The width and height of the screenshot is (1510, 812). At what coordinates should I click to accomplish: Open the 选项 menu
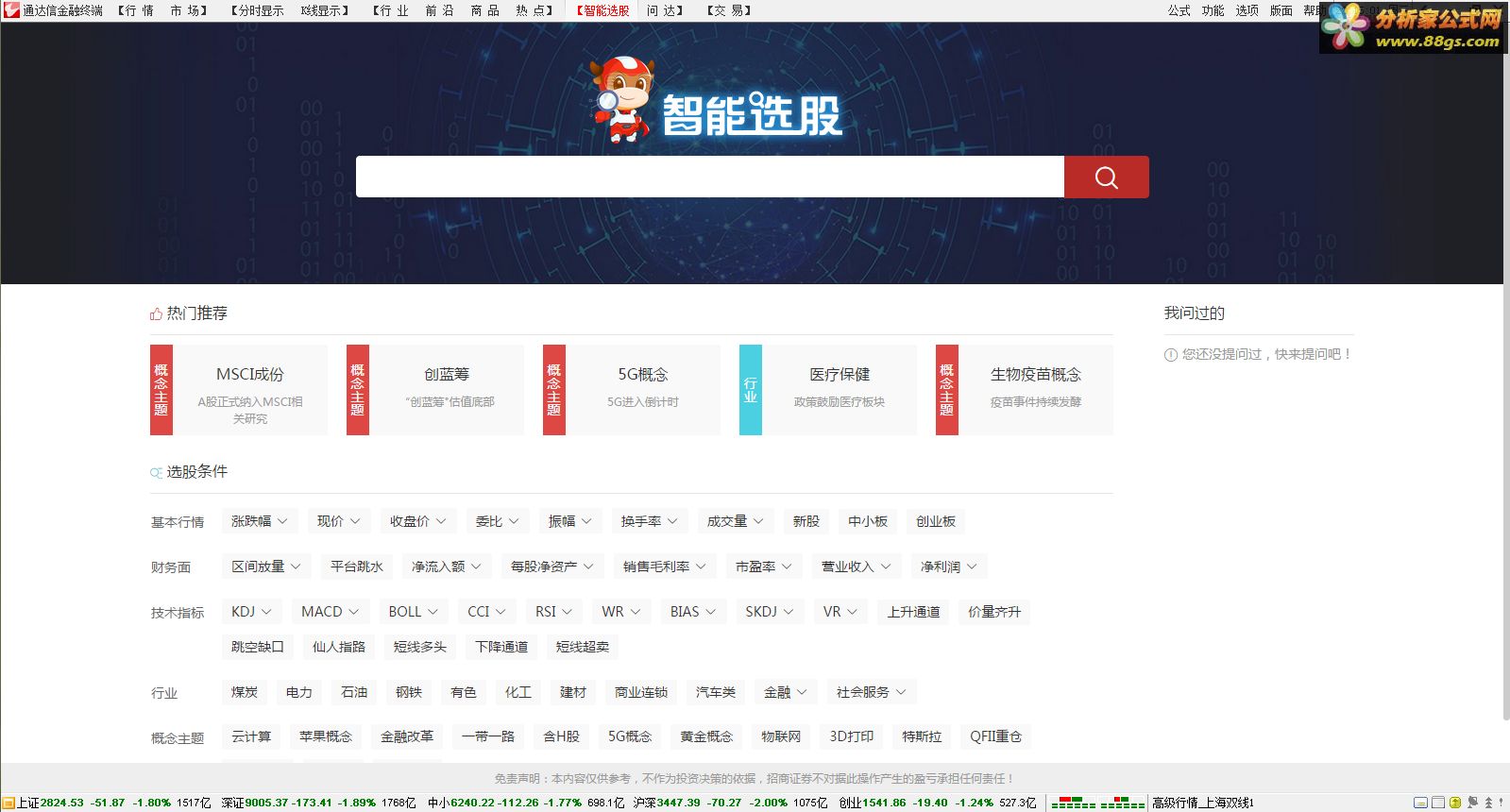[x=1247, y=10]
